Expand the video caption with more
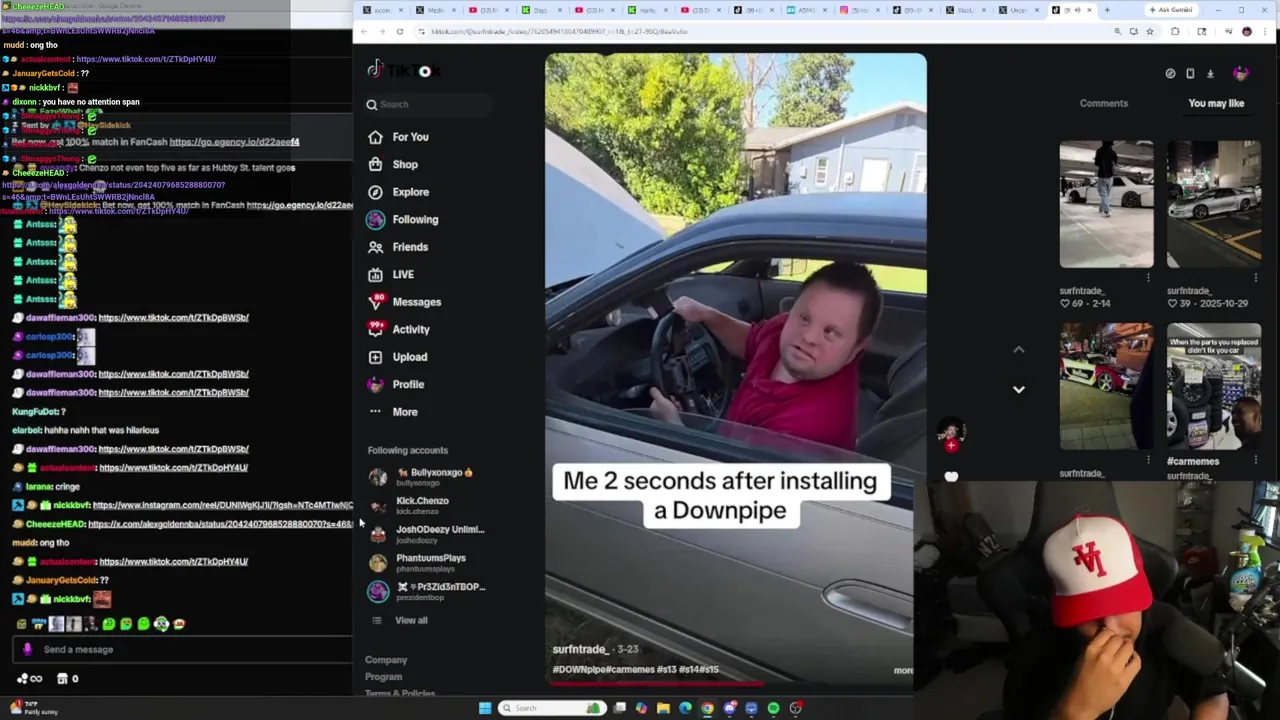Viewport: 1280px width, 720px height. click(903, 670)
